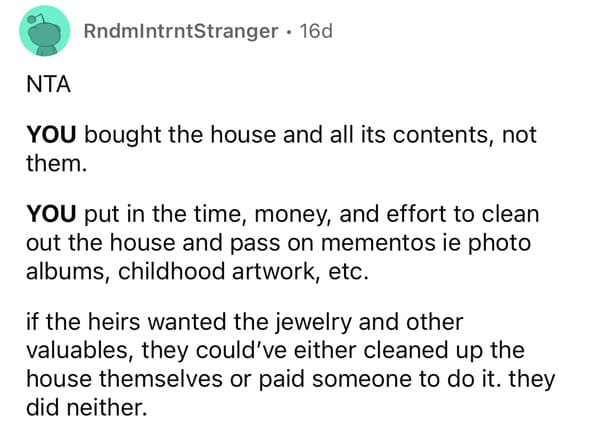Screen dimensions: 599x424
Task: Click the phrase "time, money, and effort"
Action: pyautogui.click(x=320, y=215)
